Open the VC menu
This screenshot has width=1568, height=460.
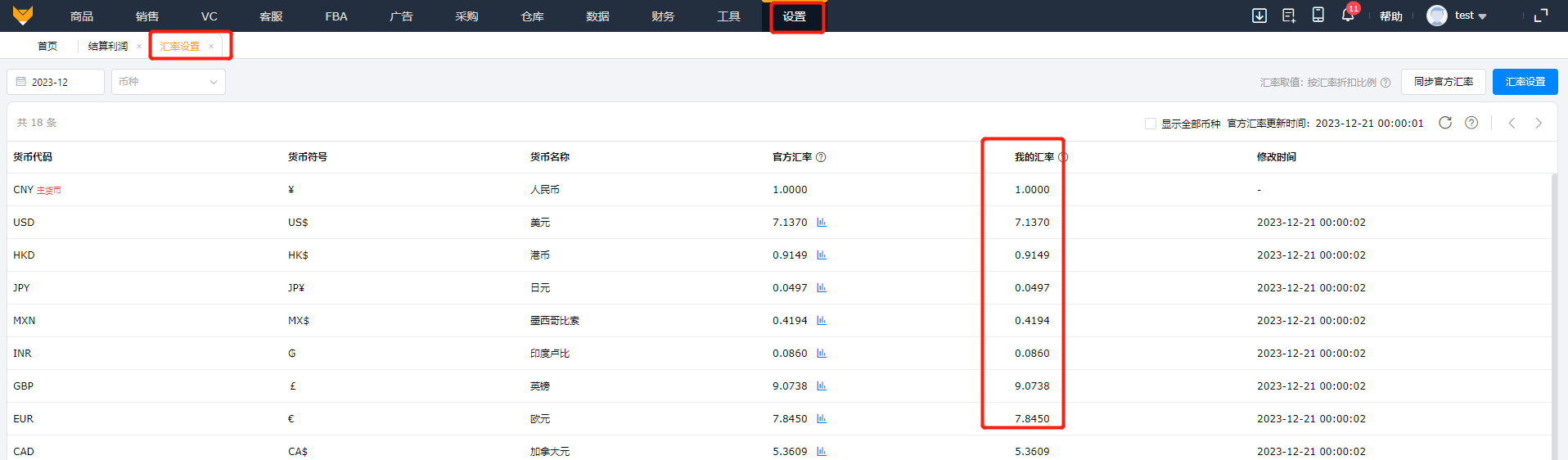click(210, 16)
